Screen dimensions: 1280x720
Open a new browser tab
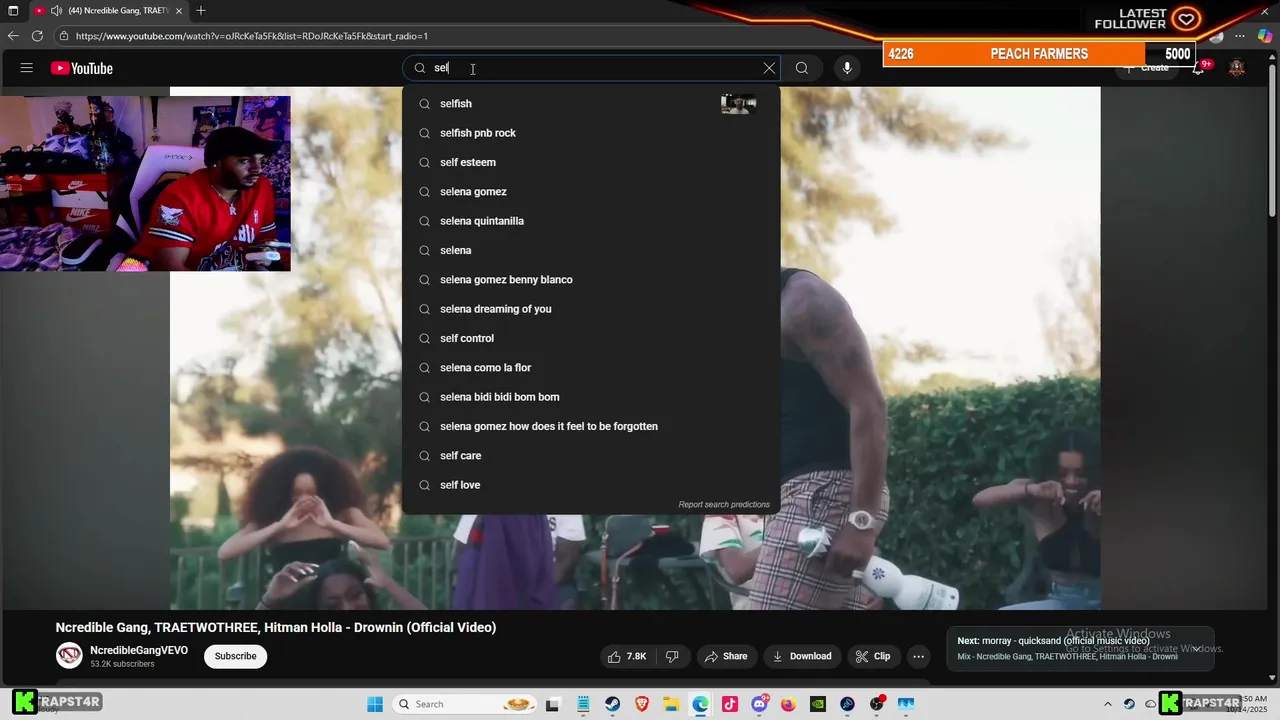tap(201, 11)
